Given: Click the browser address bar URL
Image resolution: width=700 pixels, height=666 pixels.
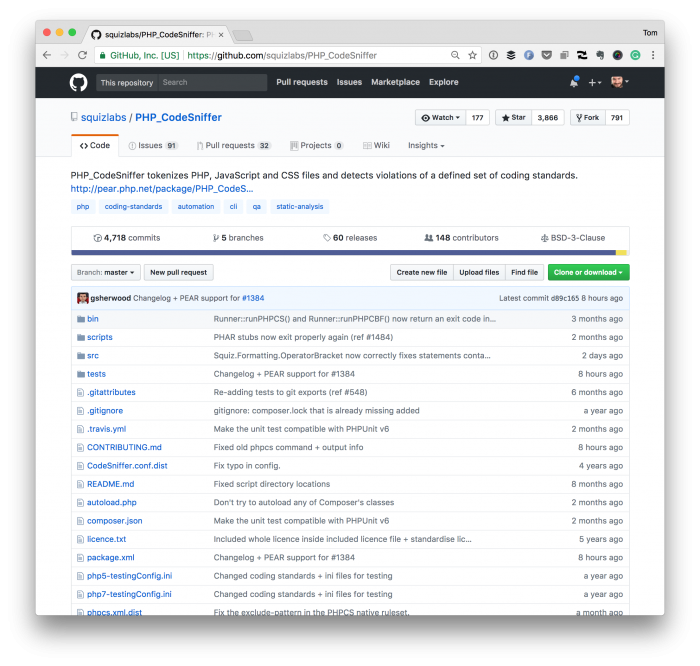Looking at the screenshot, I should click(x=282, y=55).
